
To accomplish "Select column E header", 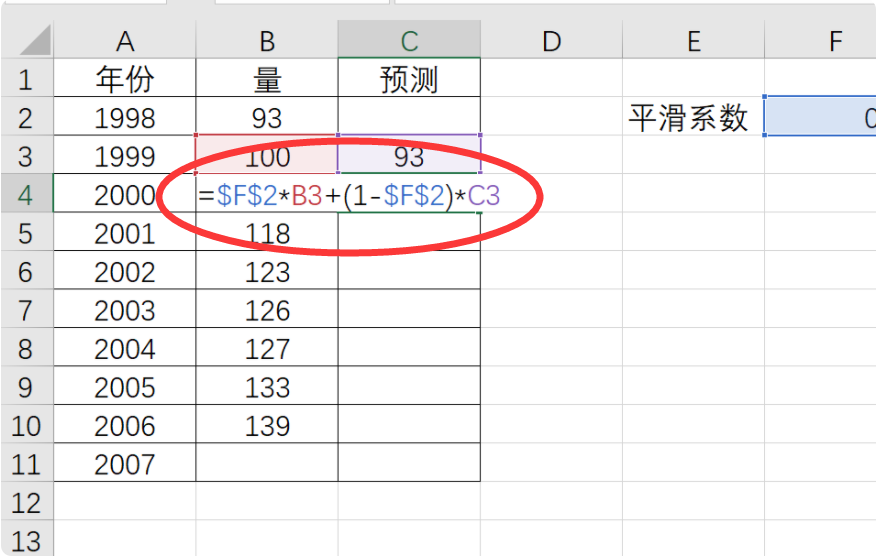I will click(x=694, y=40).
